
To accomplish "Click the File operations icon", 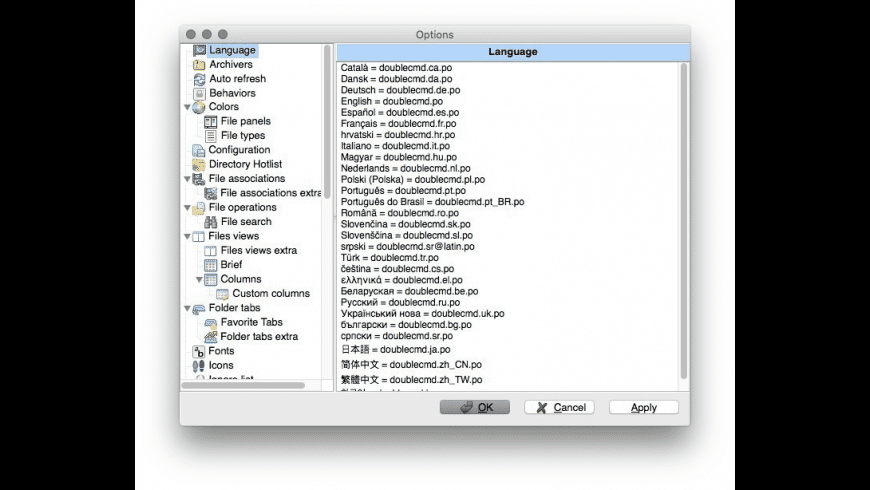I will tap(199, 208).
